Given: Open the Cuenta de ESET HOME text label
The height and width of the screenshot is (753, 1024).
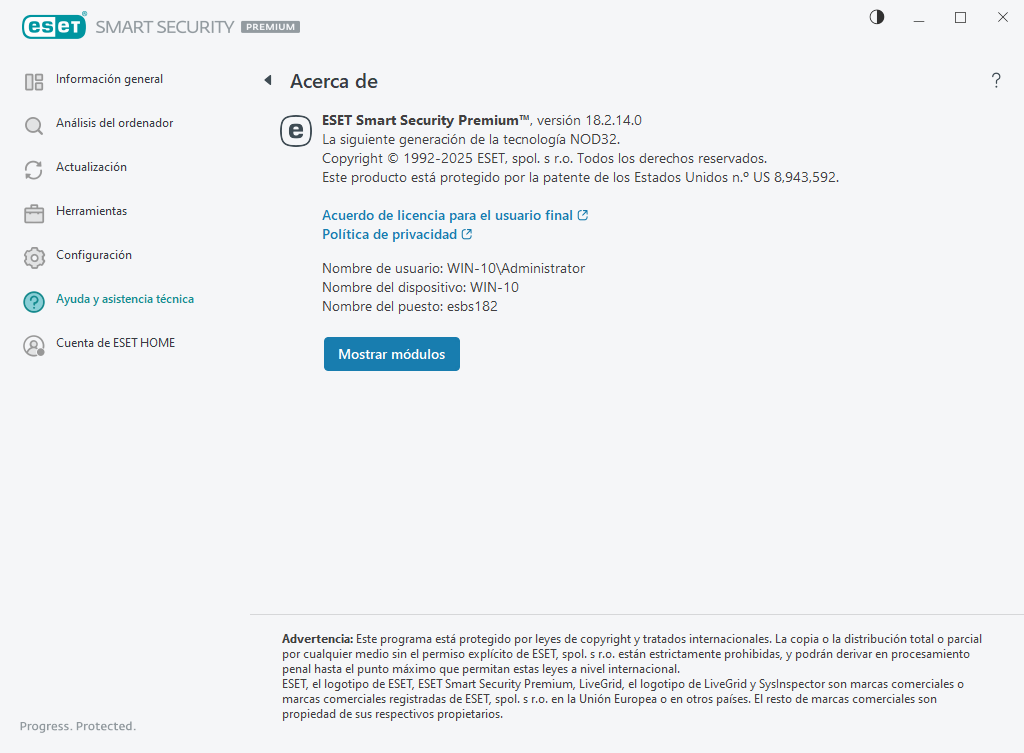Looking at the screenshot, I should (x=115, y=343).
